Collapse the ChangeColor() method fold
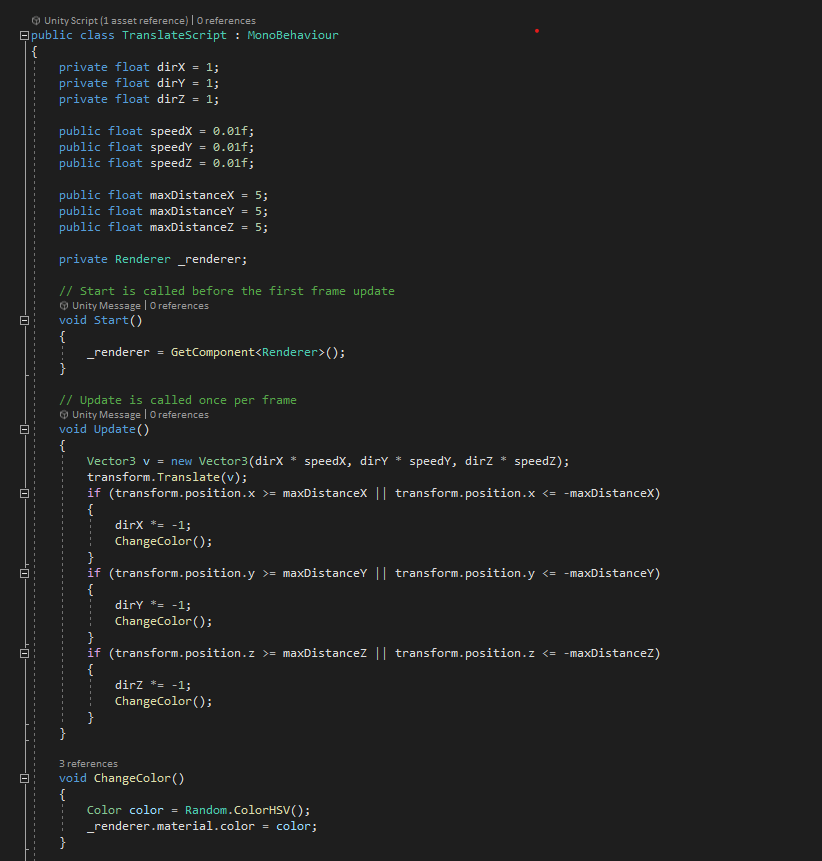This screenshot has height=861, width=822. coord(24,779)
